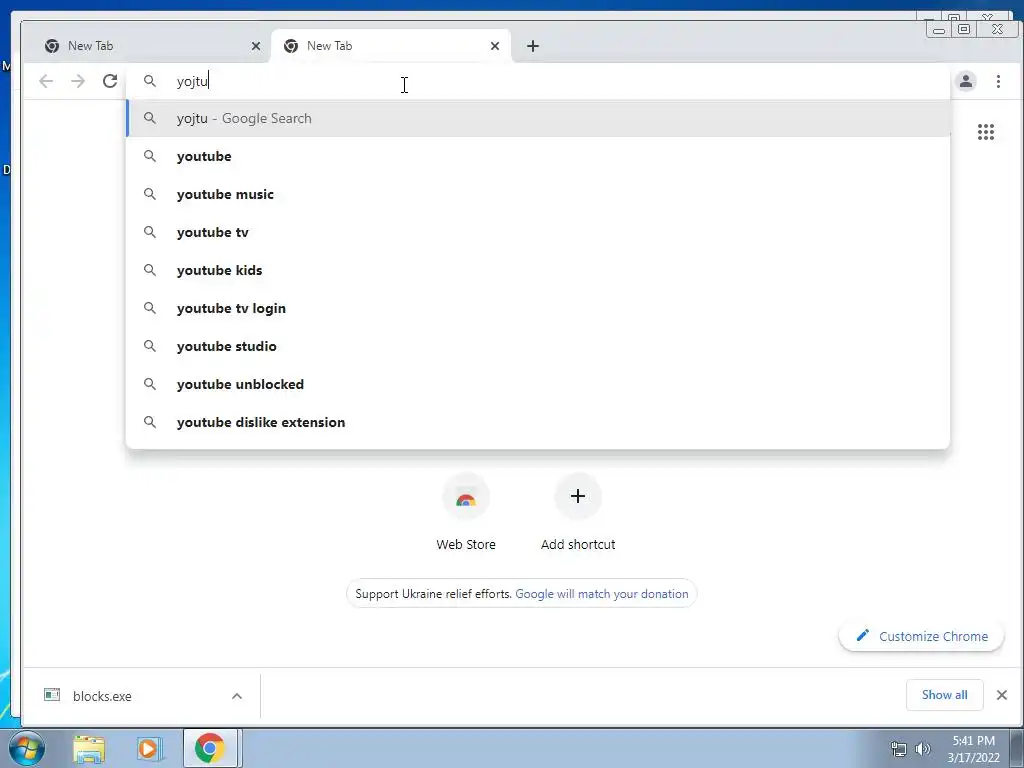The image size is (1024, 768).
Task: Click Show all downloads button
Action: pyautogui.click(x=944, y=695)
